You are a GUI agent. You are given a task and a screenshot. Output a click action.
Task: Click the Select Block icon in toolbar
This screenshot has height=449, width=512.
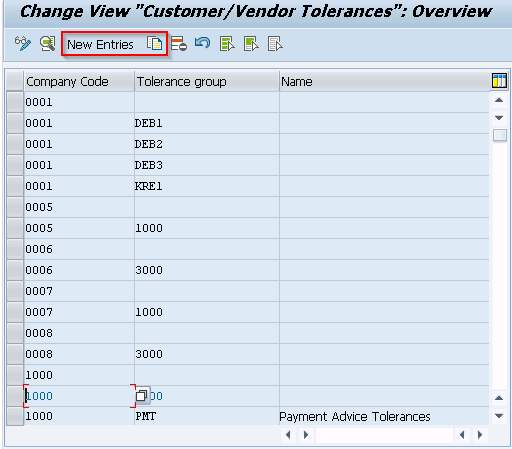pos(251,44)
